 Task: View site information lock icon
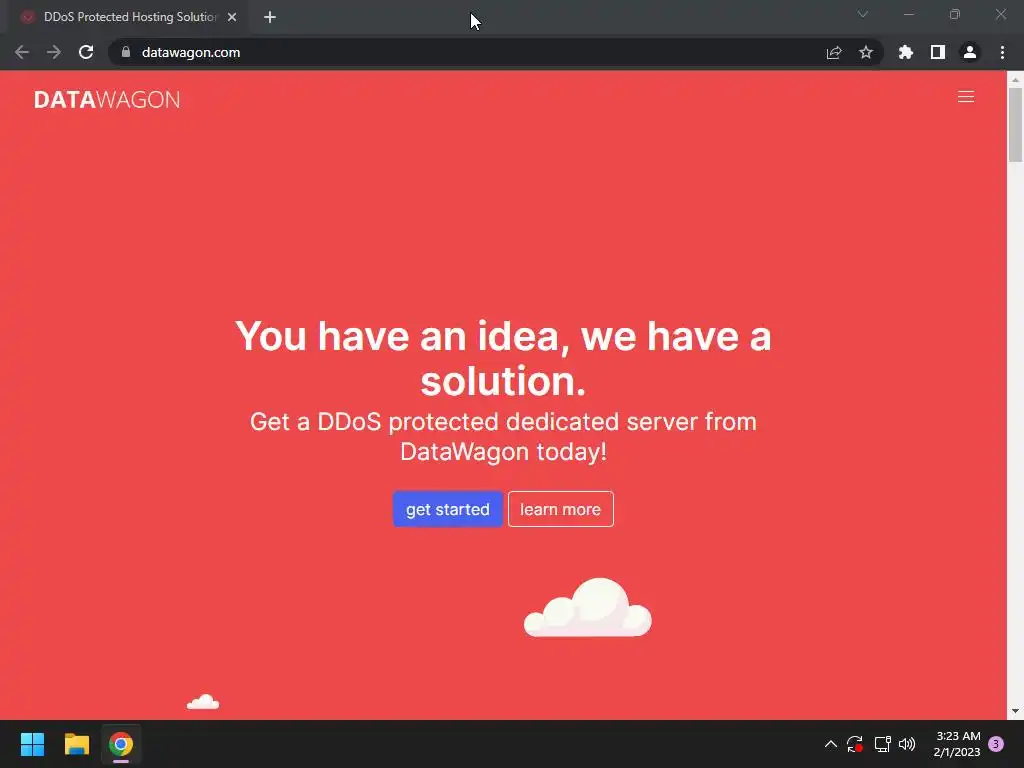point(126,52)
